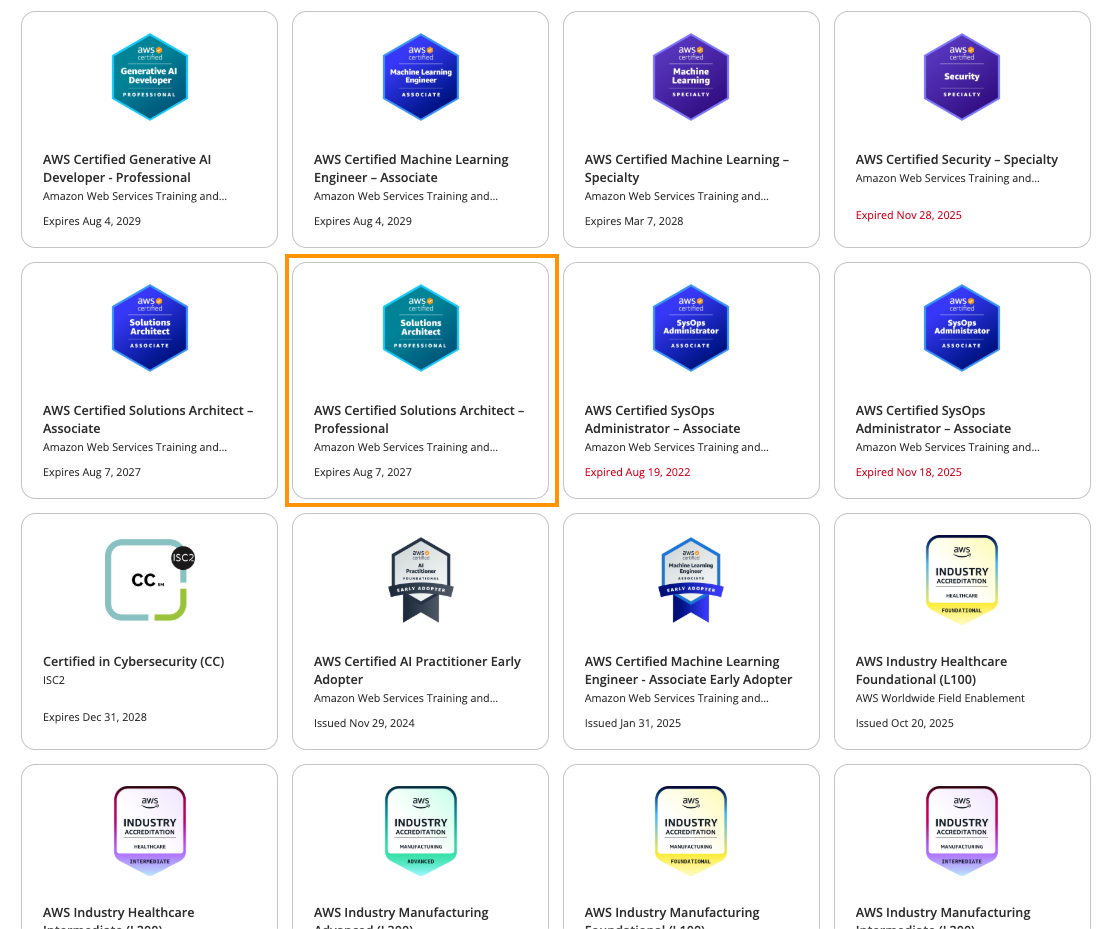This screenshot has width=1100, height=929.
Task: Open the Solutions Architect Associate badge image
Action: [149, 328]
